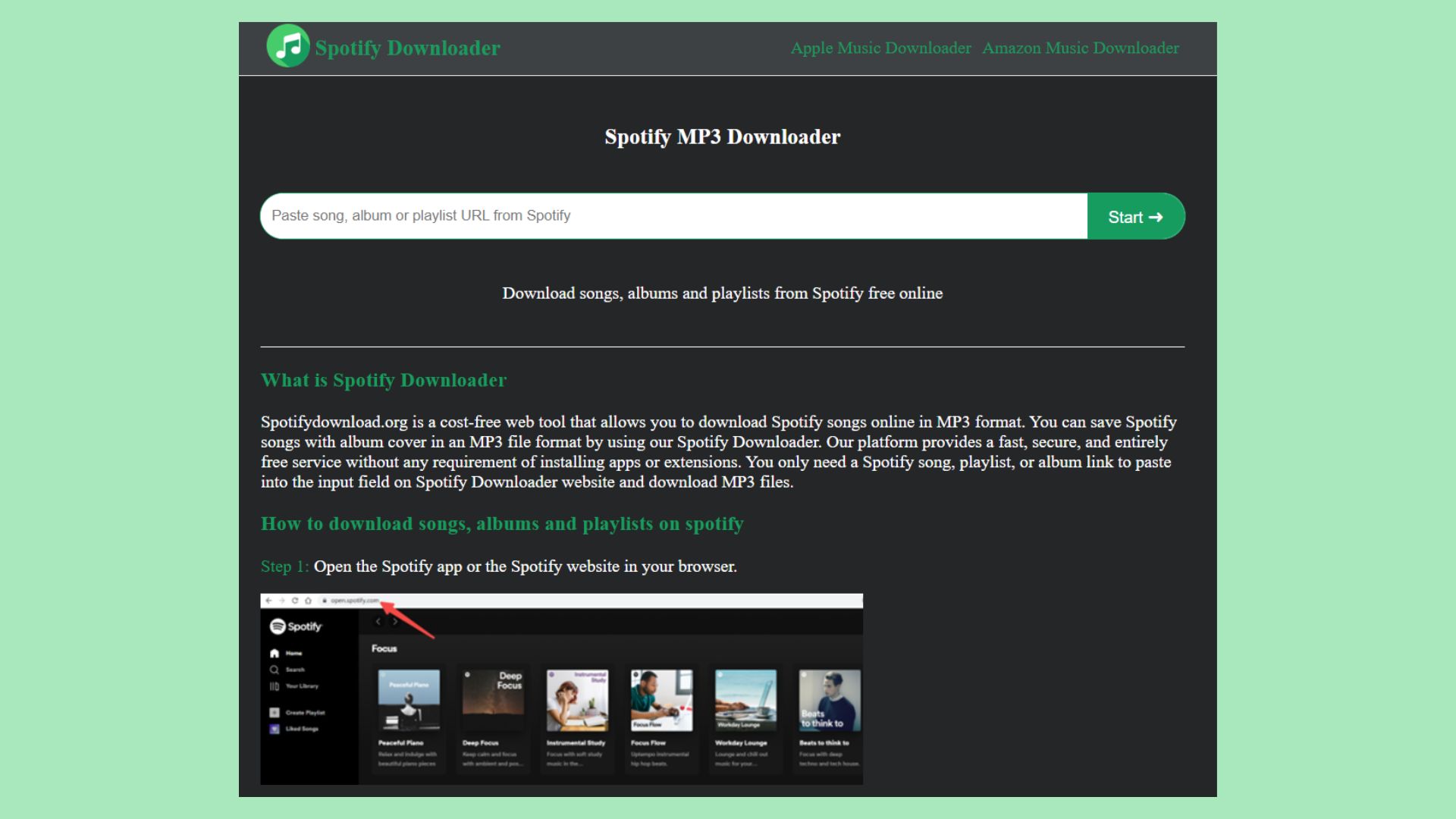
Task: Go to Amazon Music Downloader
Action: point(1081,48)
